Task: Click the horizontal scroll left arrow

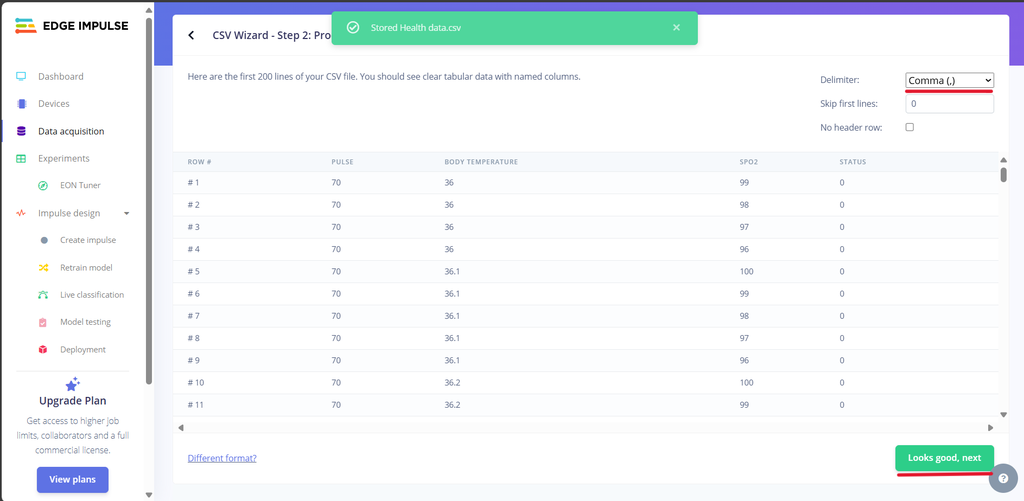Action: tap(181, 428)
